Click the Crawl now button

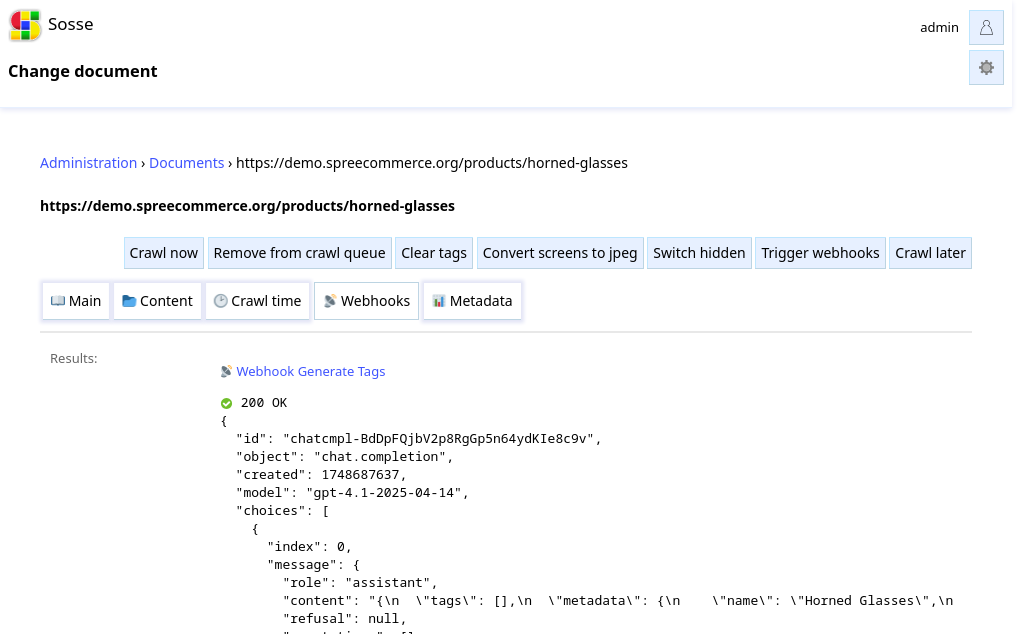click(x=164, y=253)
